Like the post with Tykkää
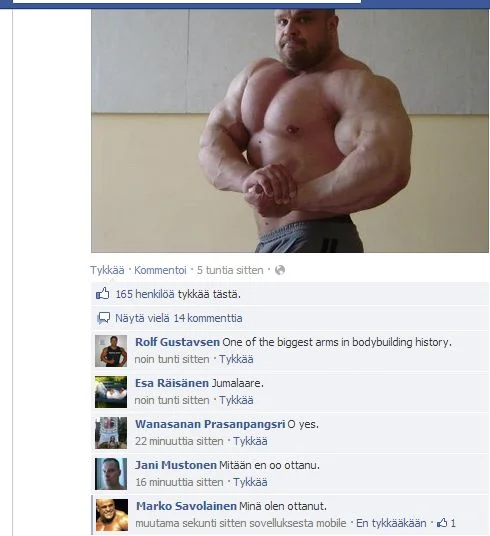The width and height of the screenshot is (490, 536). (x=107, y=270)
